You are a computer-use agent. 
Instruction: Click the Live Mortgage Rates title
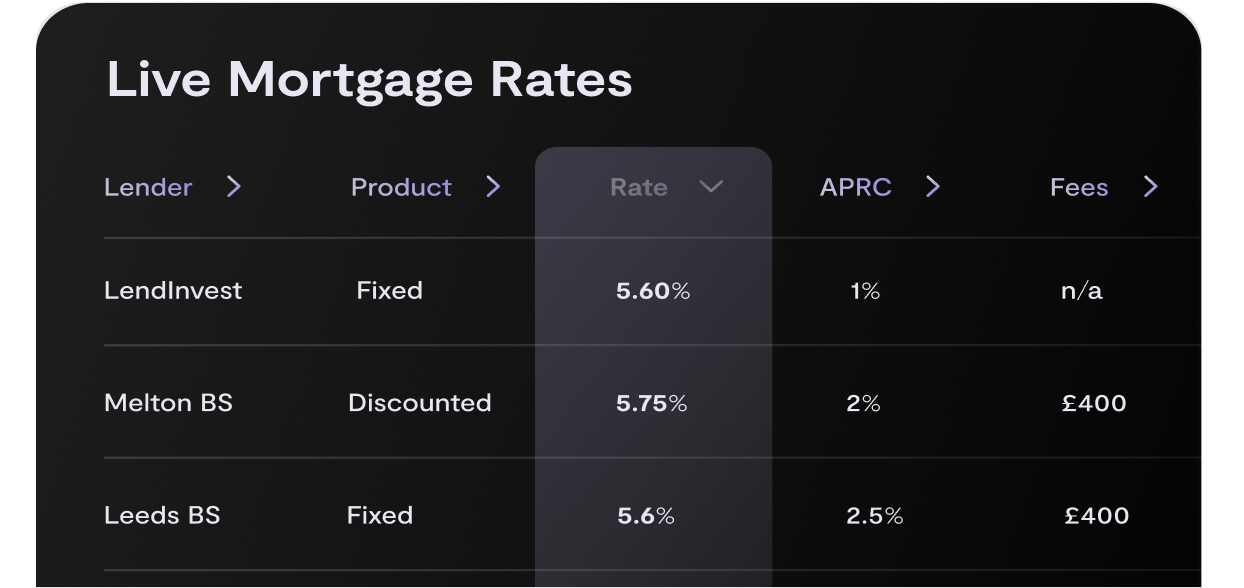pos(370,80)
